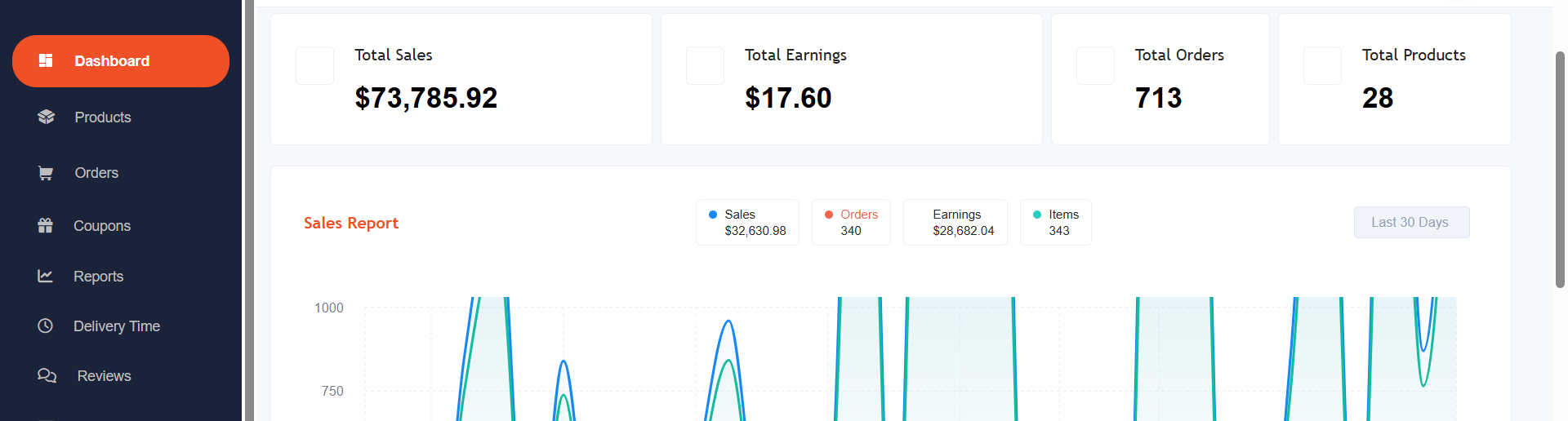The height and width of the screenshot is (421, 1568).
Task: Click the 713 total orders value
Action: (1158, 98)
